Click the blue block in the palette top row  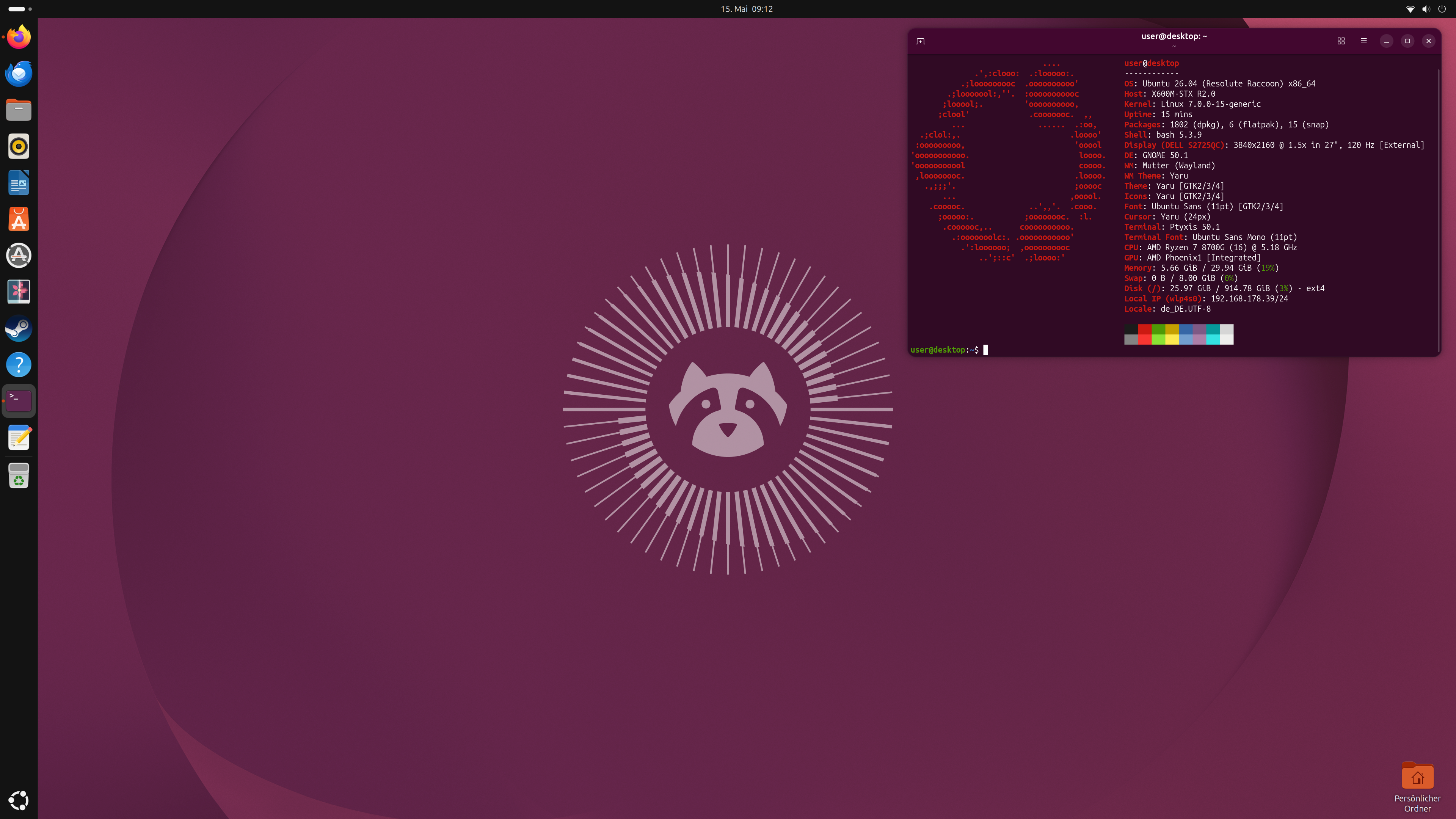coord(1185,329)
